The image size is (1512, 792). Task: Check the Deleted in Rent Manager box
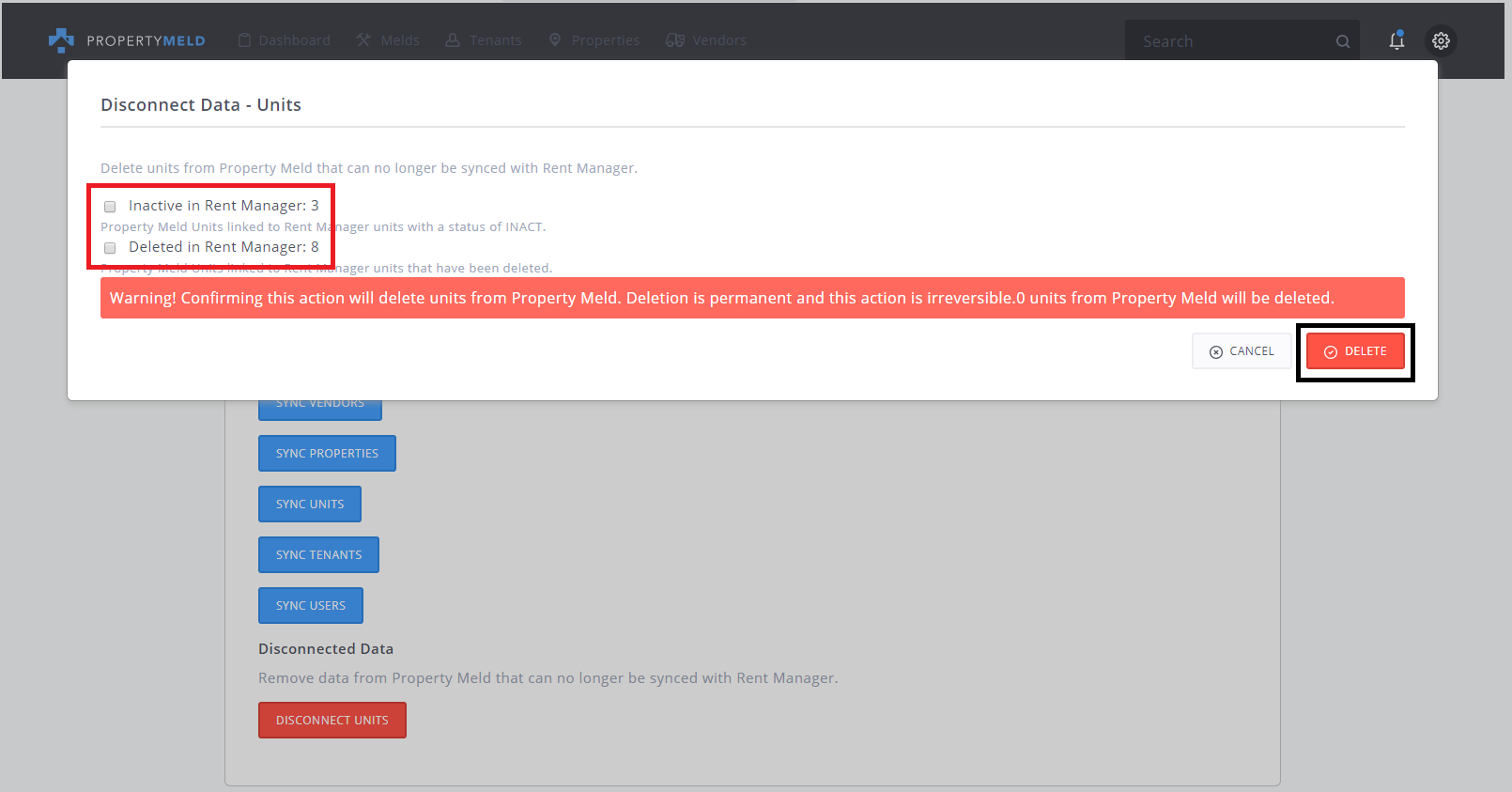[110, 248]
